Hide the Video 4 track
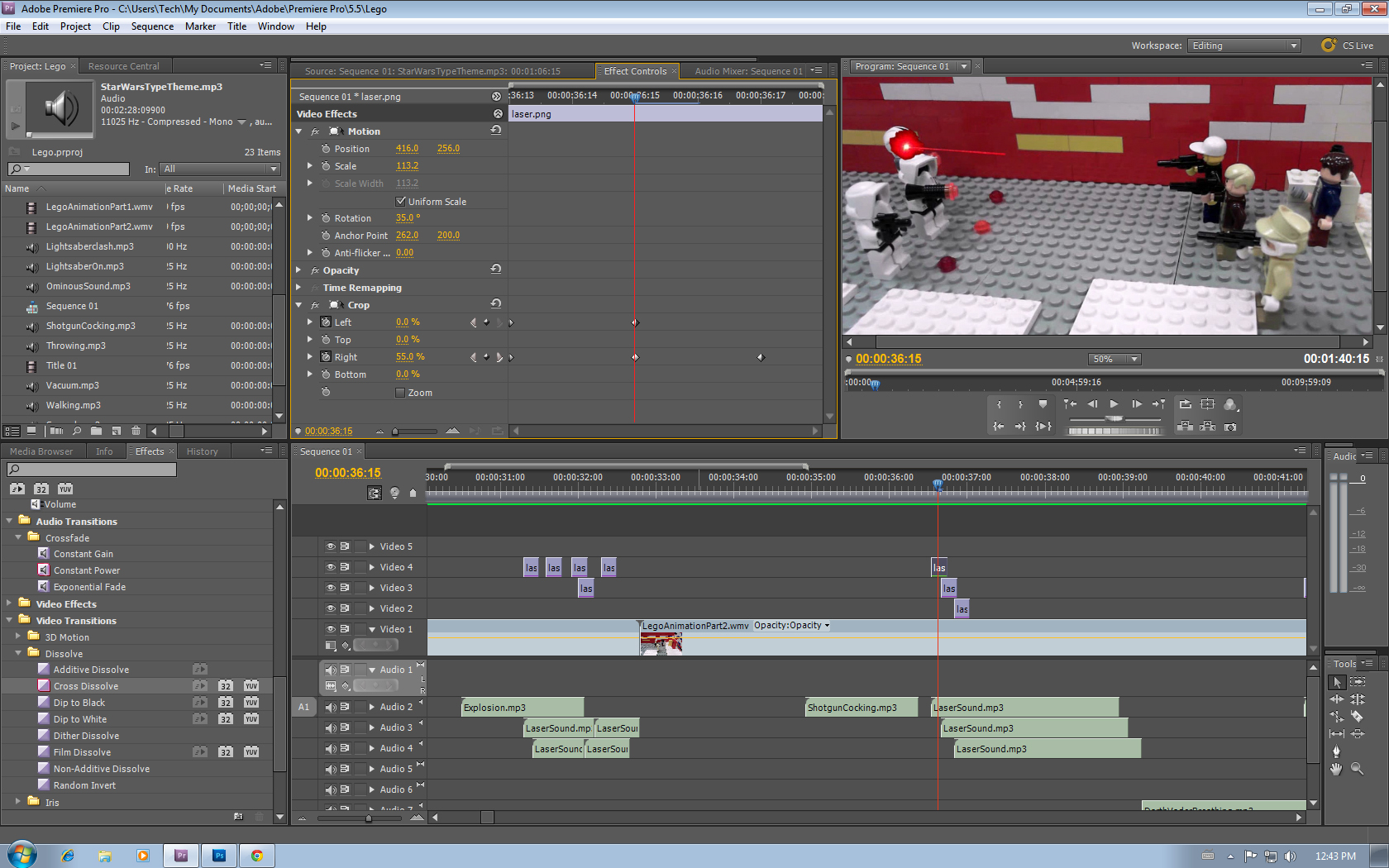 (x=331, y=567)
